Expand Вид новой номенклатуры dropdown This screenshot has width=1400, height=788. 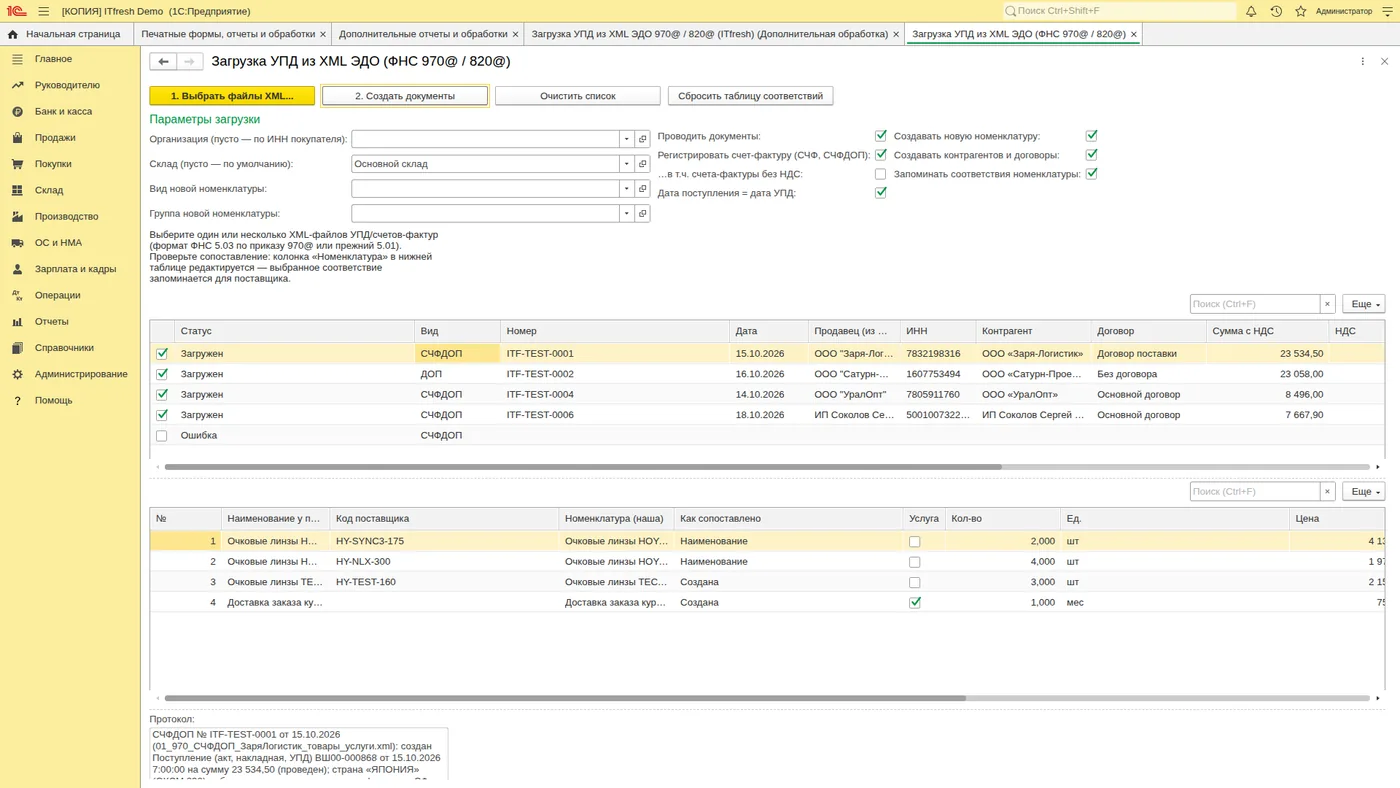coord(627,189)
